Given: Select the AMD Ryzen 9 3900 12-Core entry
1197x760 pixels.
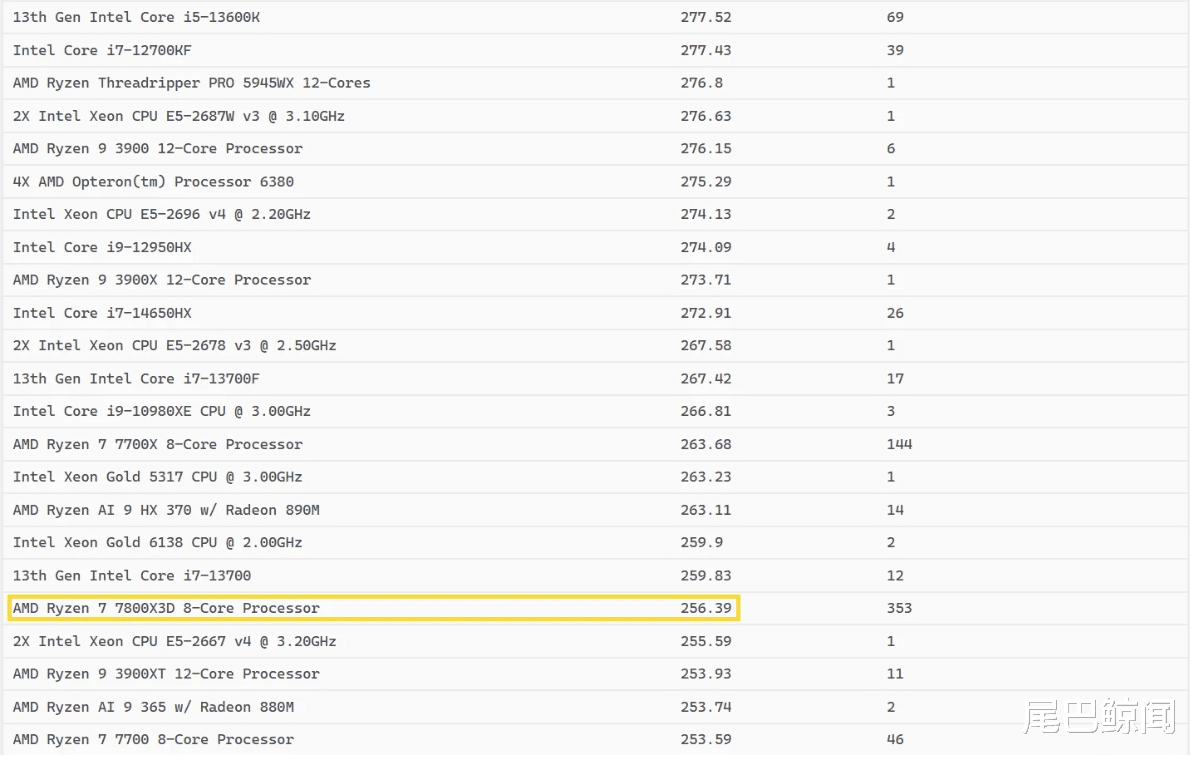Looking at the screenshot, I should click(x=157, y=149).
